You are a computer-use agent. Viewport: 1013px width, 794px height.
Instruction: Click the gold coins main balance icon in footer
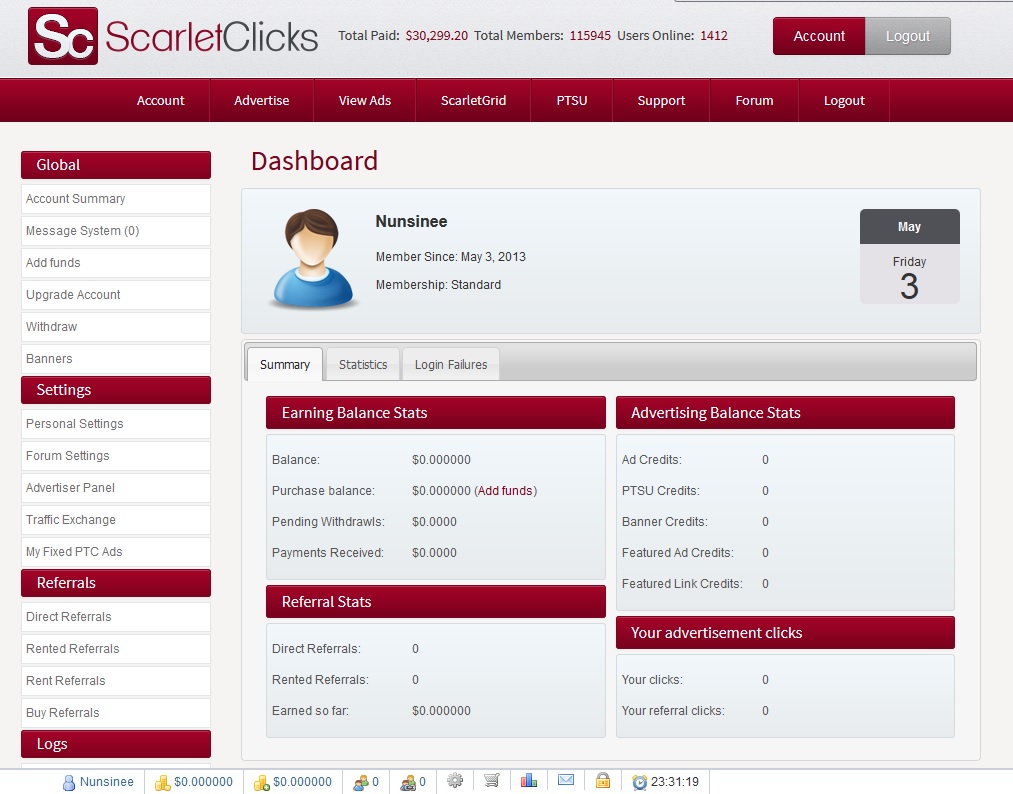[x=162, y=782]
